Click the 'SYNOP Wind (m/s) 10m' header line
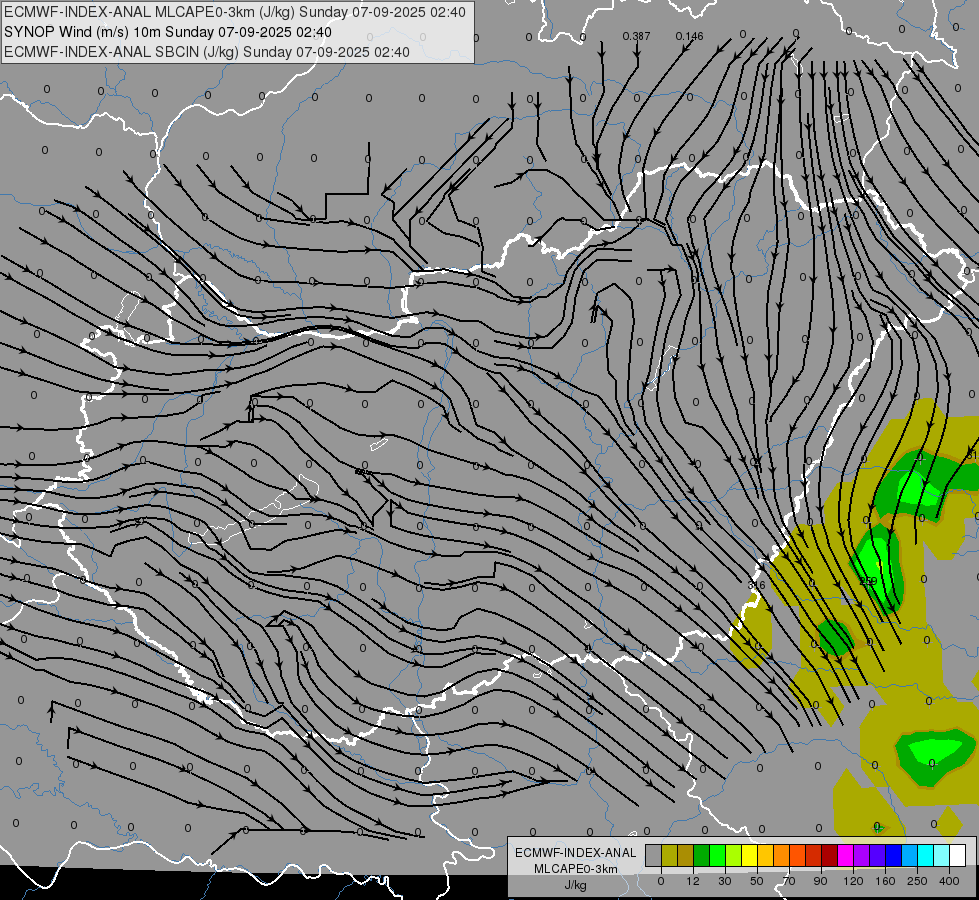Screen dimensions: 979x900 click(x=168, y=32)
